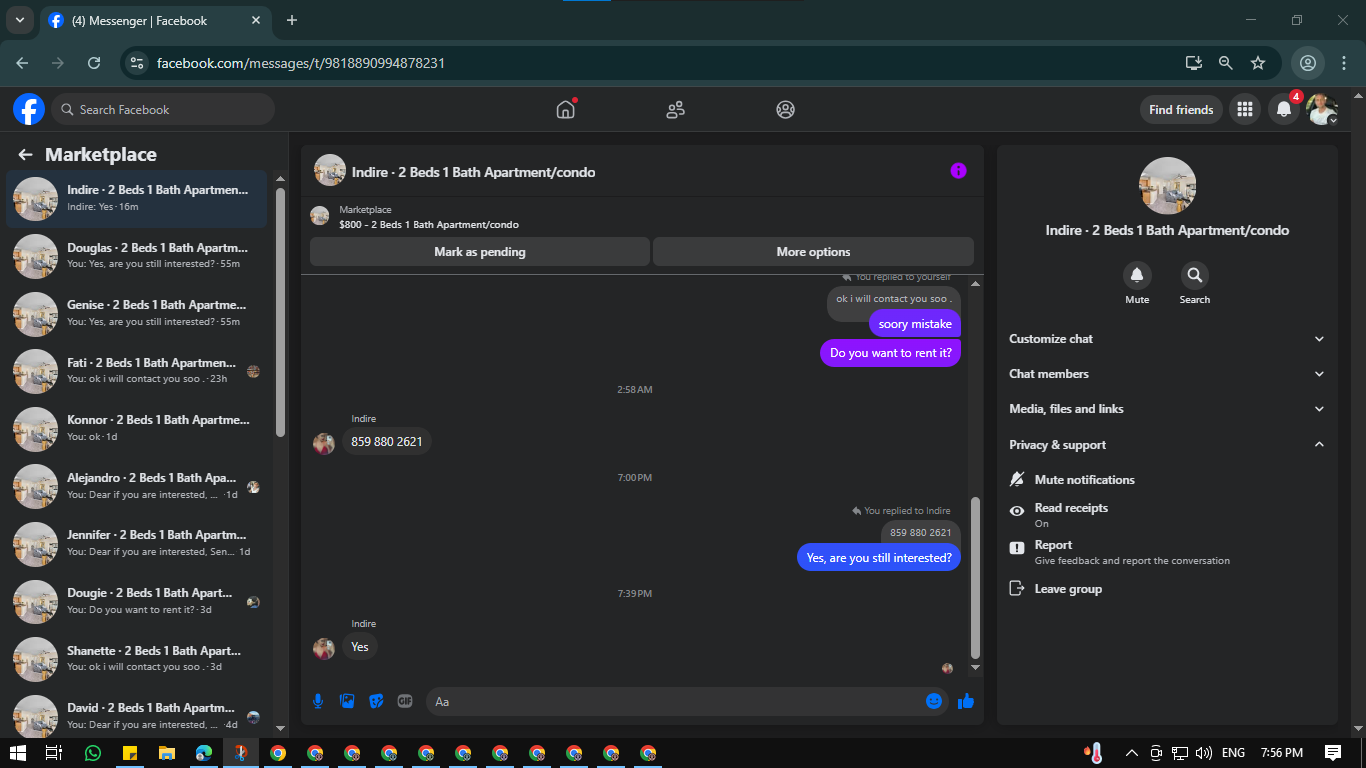Open Windows Start menu
This screenshot has width=1366, height=768.
[18, 753]
